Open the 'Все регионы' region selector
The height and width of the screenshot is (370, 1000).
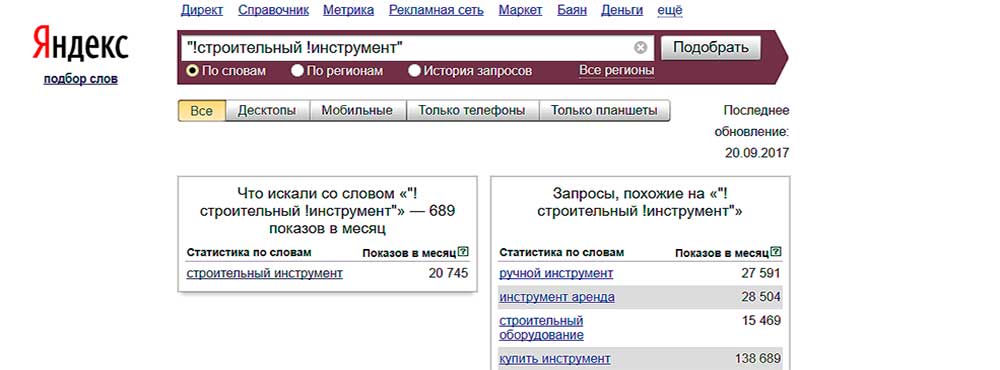[x=616, y=70]
